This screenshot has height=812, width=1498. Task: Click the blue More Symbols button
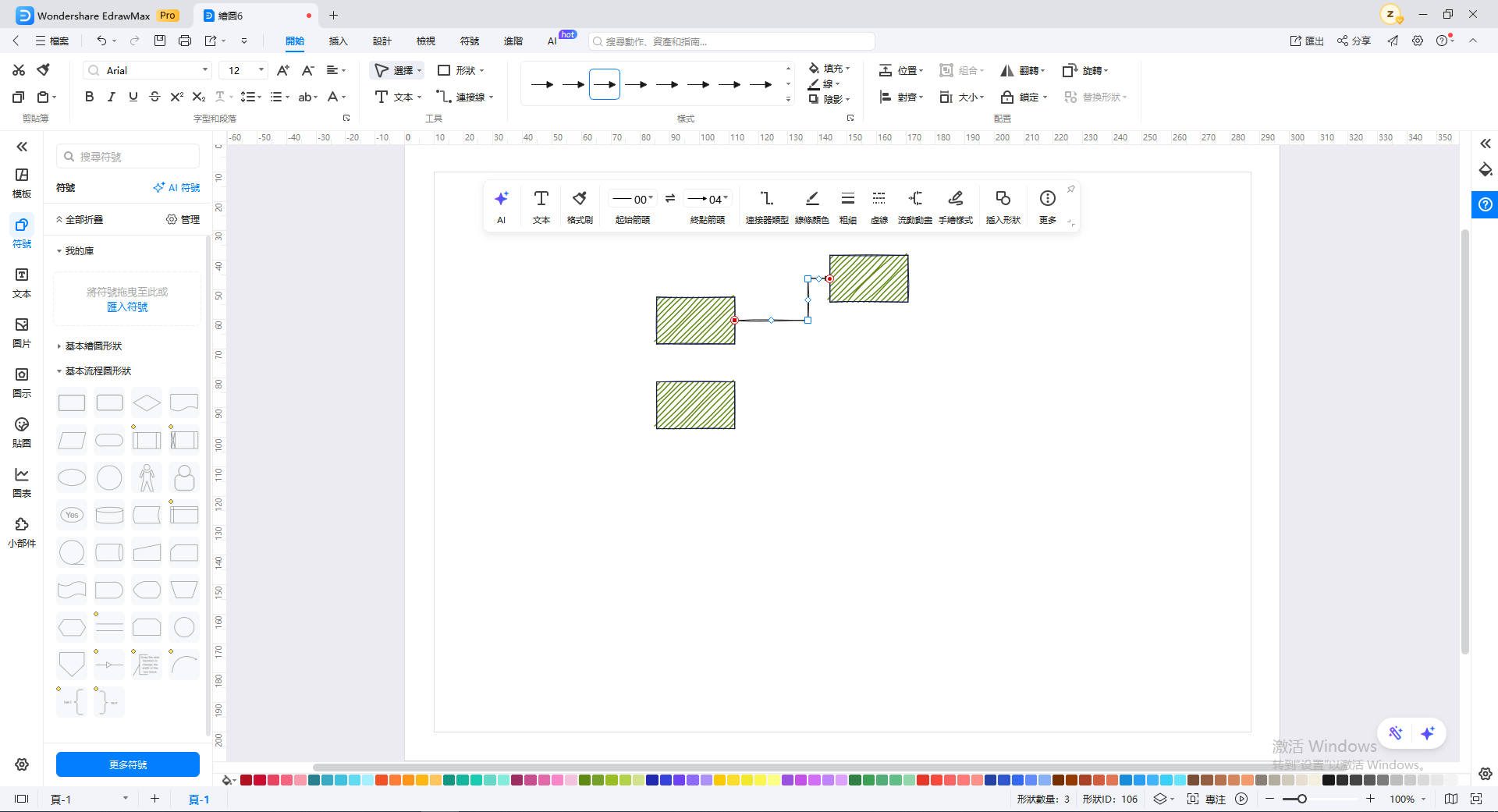[128, 764]
